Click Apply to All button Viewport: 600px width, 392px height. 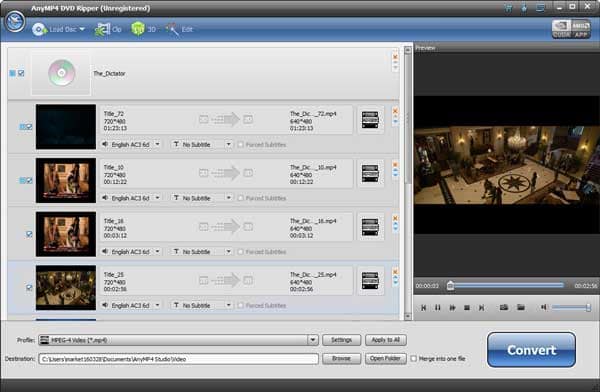click(x=386, y=340)
